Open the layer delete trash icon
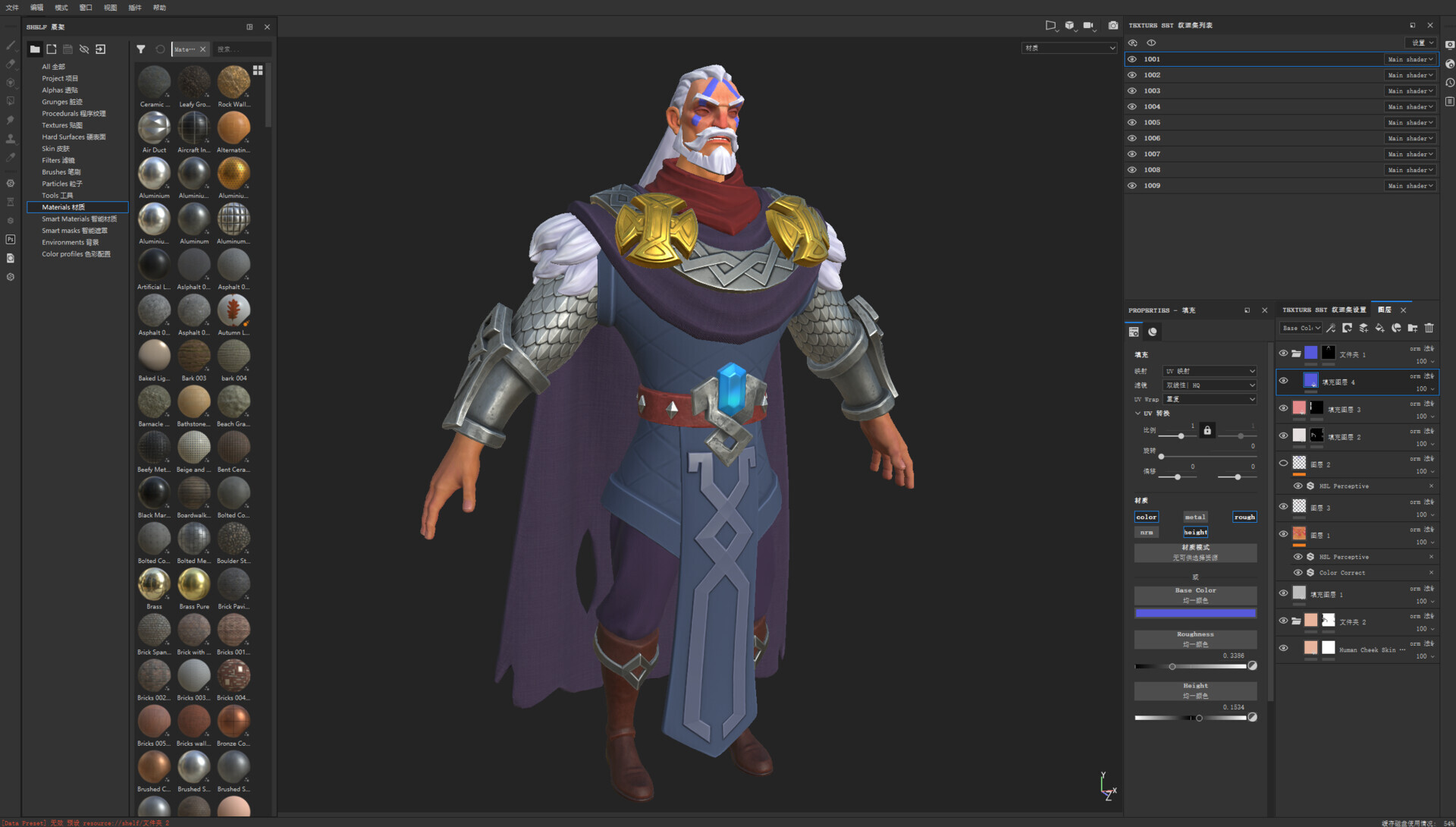 point(1429,328)
